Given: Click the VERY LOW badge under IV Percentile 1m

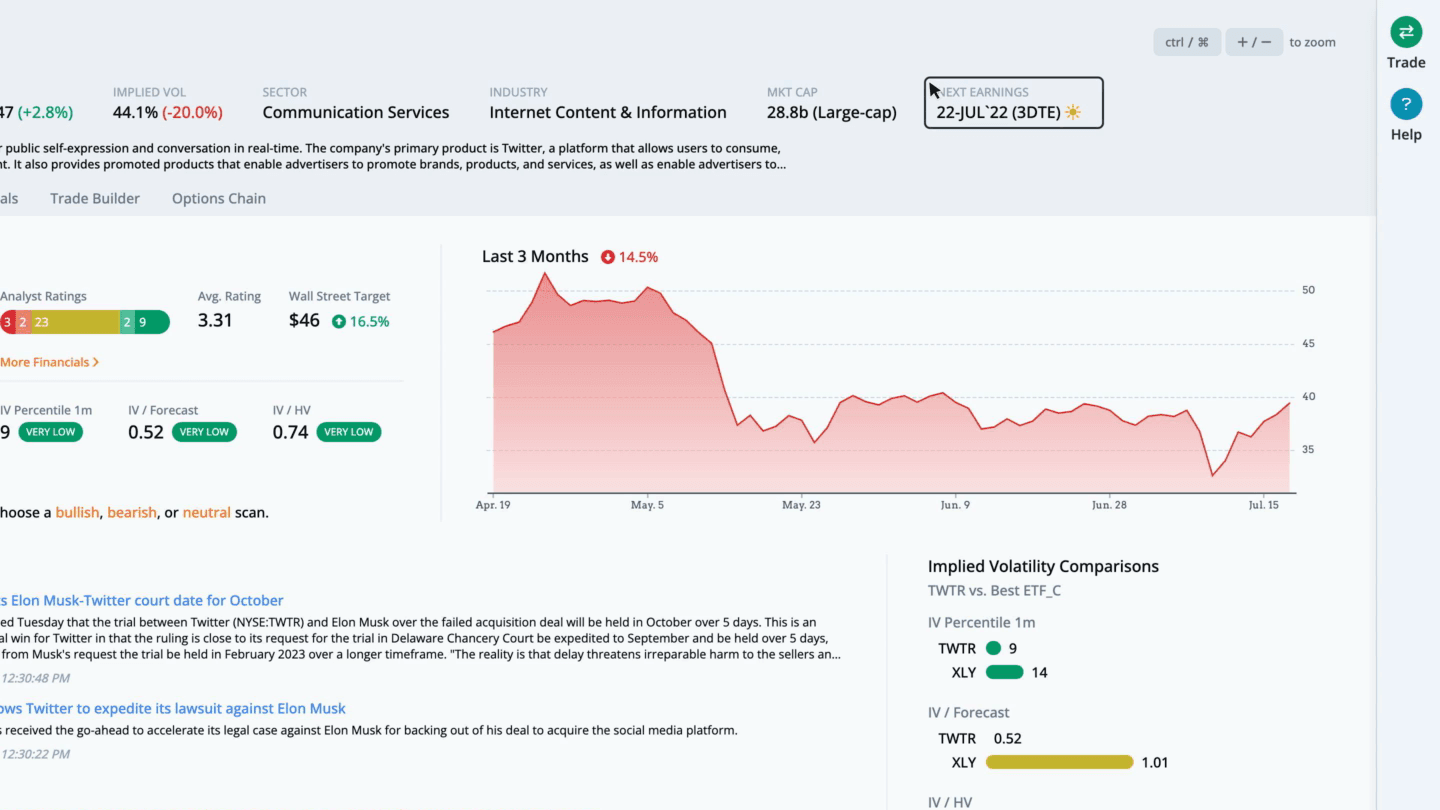Looking at the screenshot, I should (x=50, y=432).
